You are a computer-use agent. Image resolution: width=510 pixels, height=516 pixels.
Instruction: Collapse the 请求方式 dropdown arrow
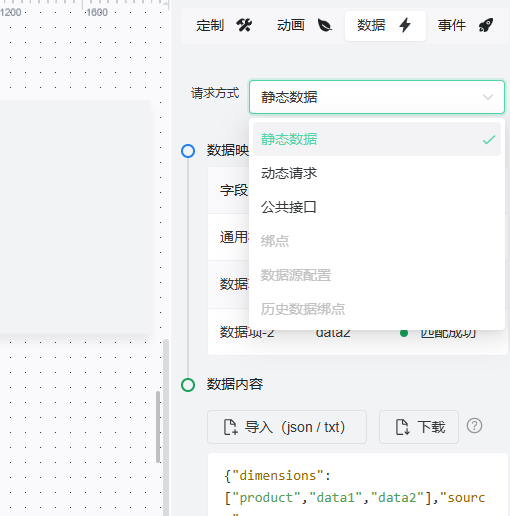coord(488,97)
